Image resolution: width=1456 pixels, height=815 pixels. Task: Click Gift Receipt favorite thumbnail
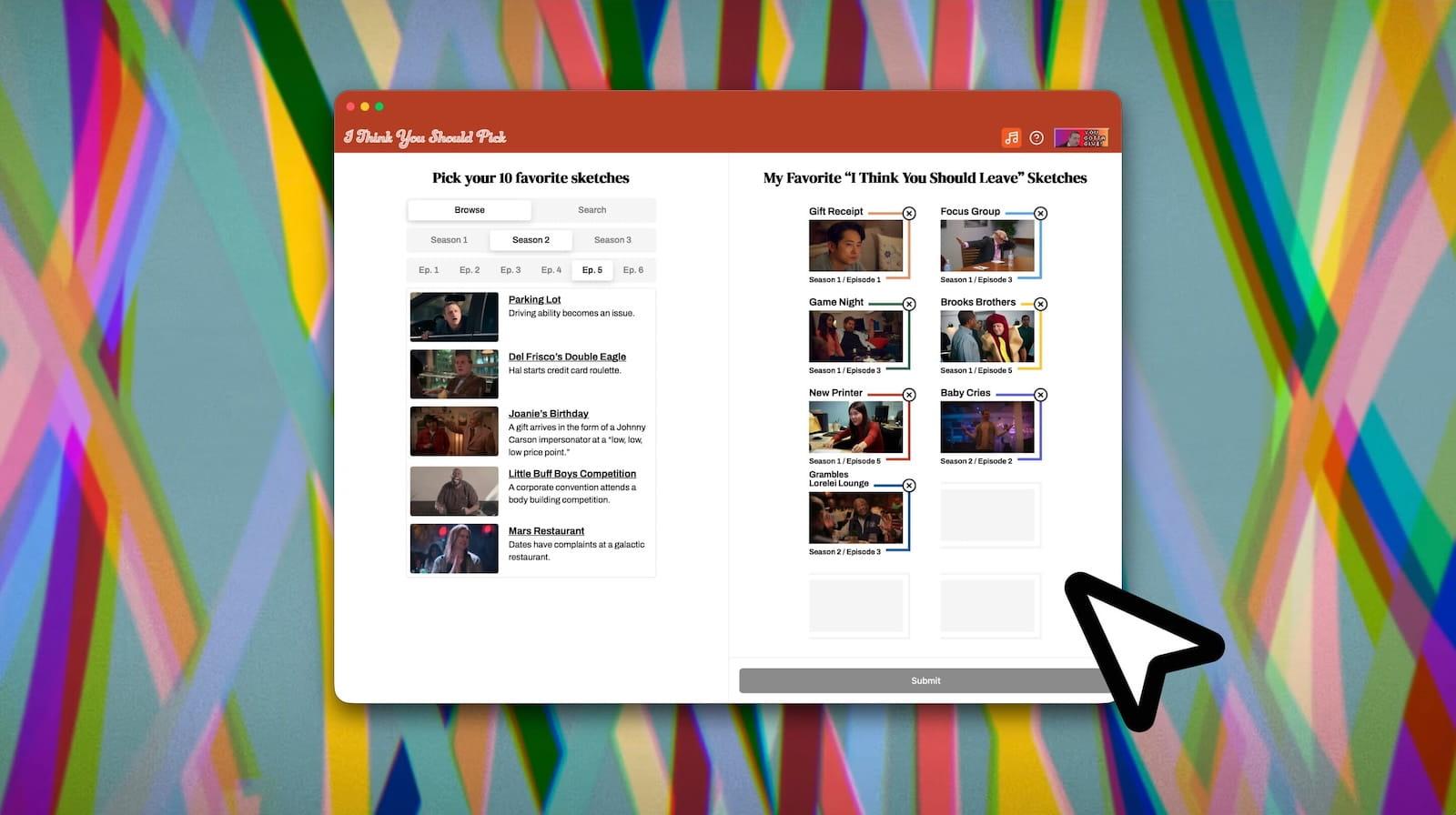coord(855,246)
